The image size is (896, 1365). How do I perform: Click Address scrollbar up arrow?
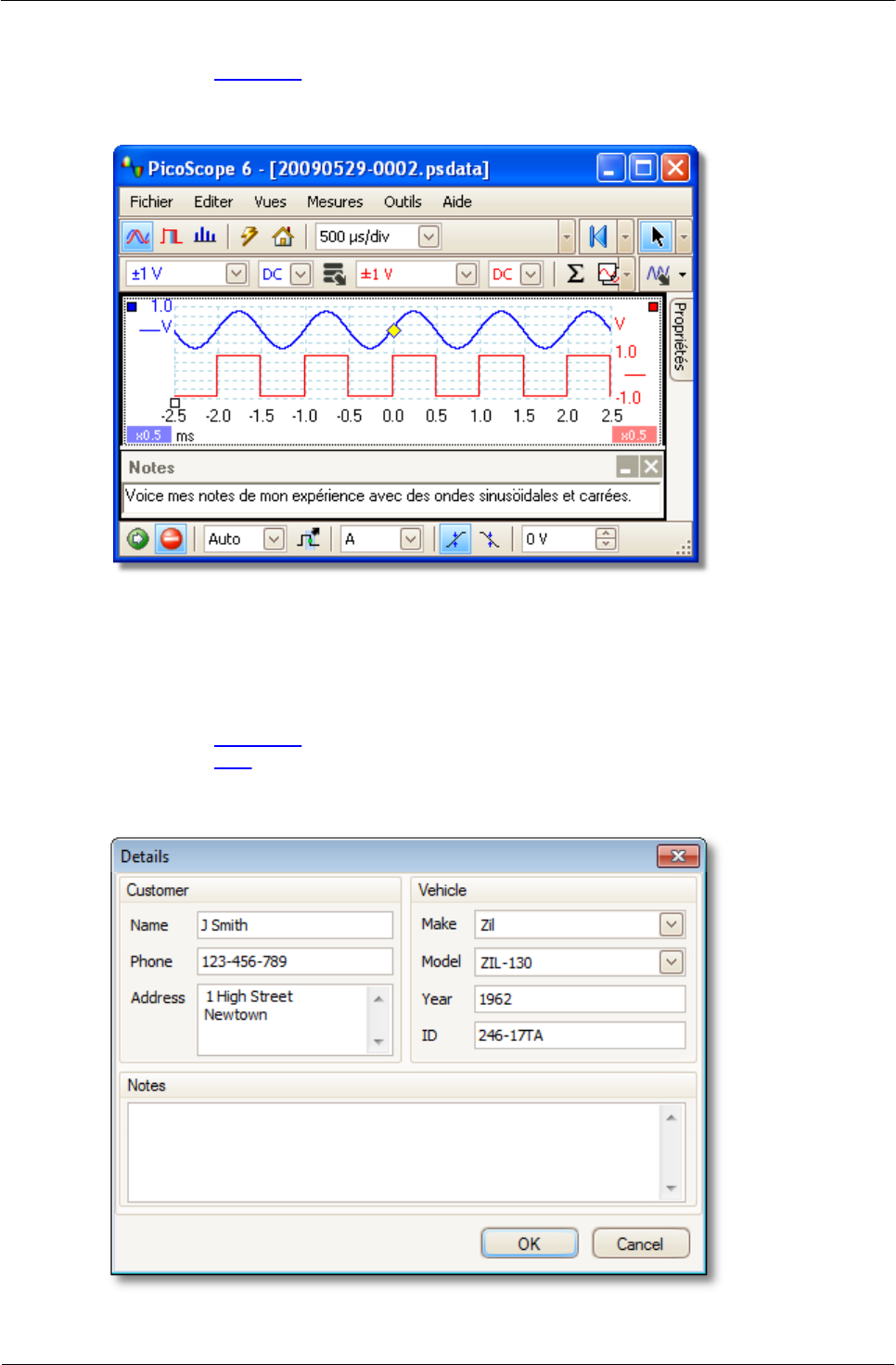coord(378,998)
